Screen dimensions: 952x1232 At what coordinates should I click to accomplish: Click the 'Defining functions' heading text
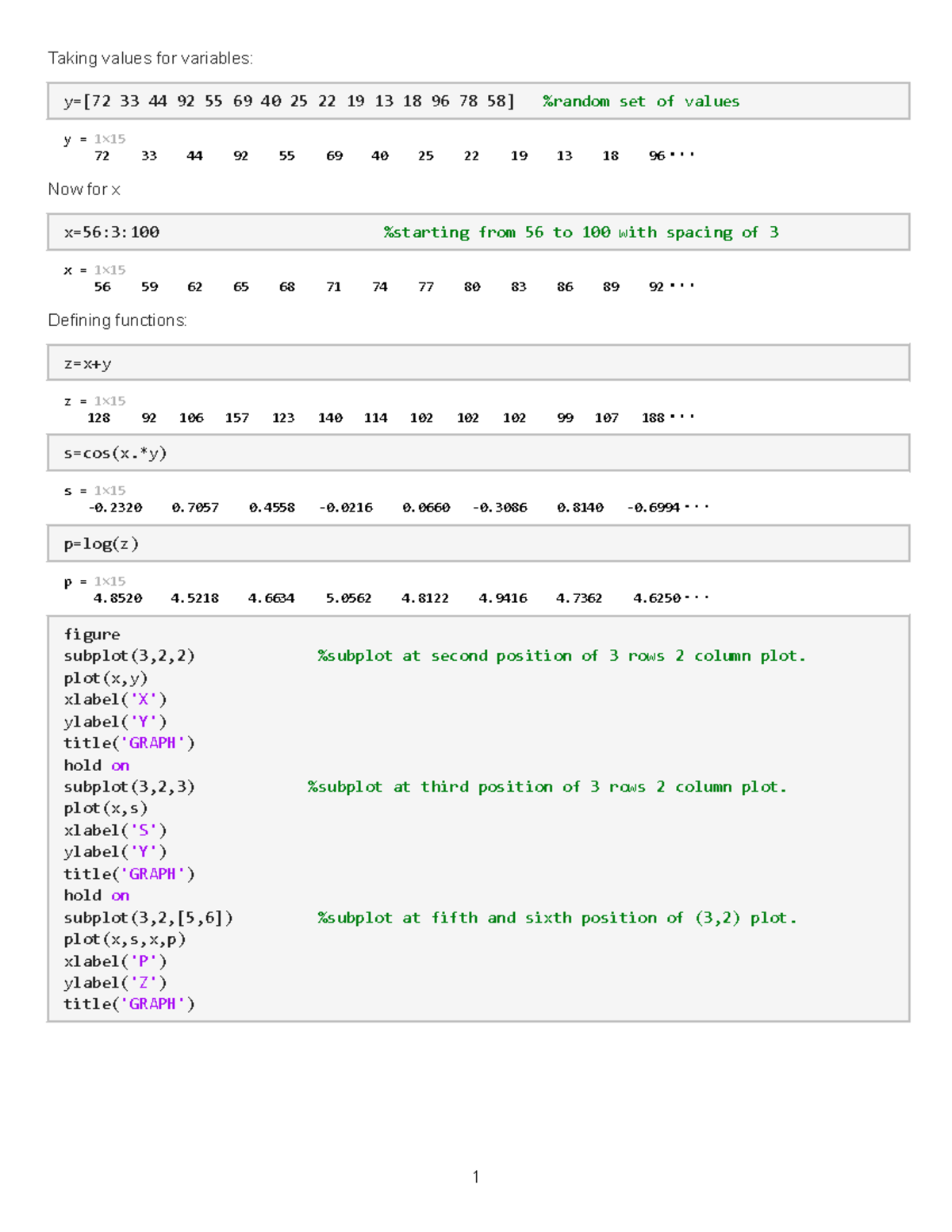click(x=117, y=320)
